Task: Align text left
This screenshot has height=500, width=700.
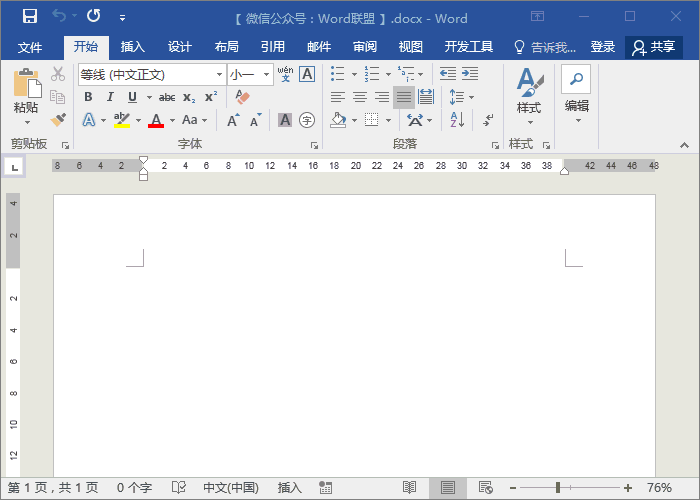Action: (338, 97)
